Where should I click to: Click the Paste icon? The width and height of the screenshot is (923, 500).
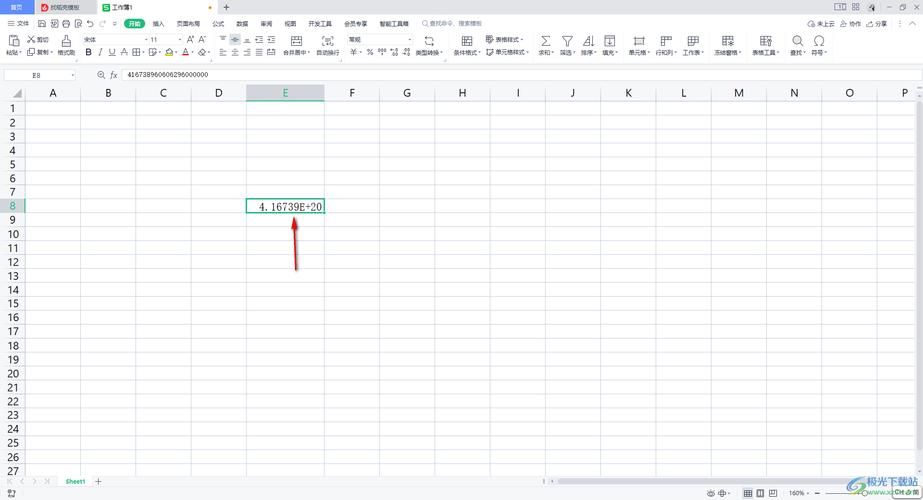point(14,41)
